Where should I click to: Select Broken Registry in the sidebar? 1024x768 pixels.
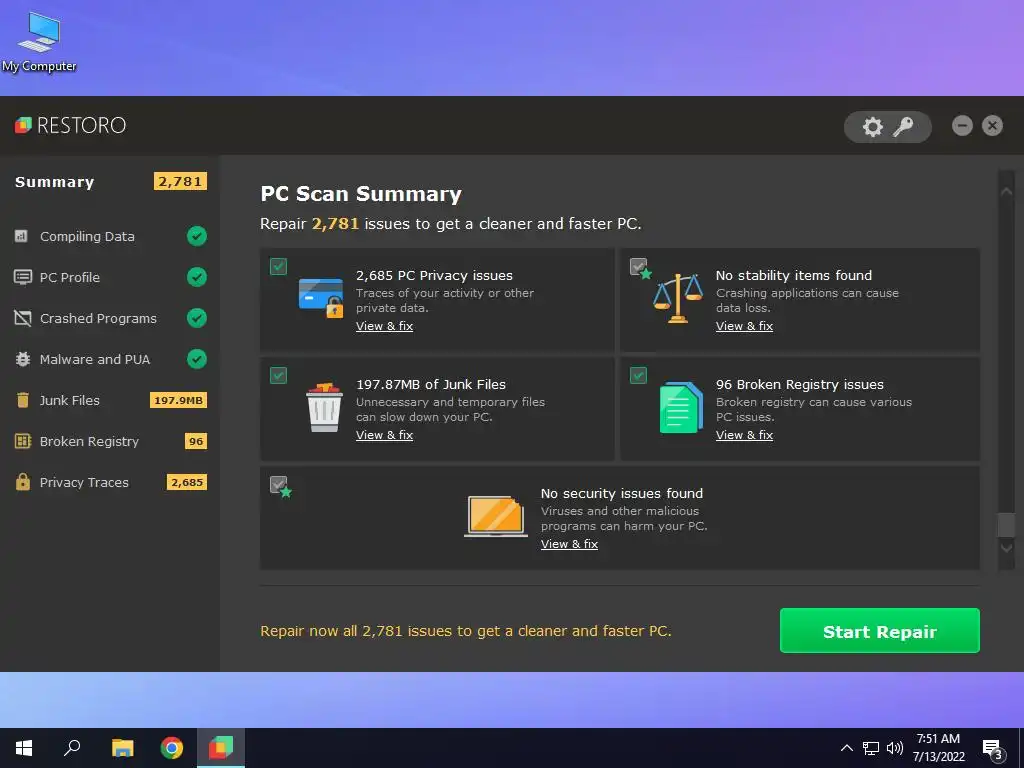tap(110, 441)
